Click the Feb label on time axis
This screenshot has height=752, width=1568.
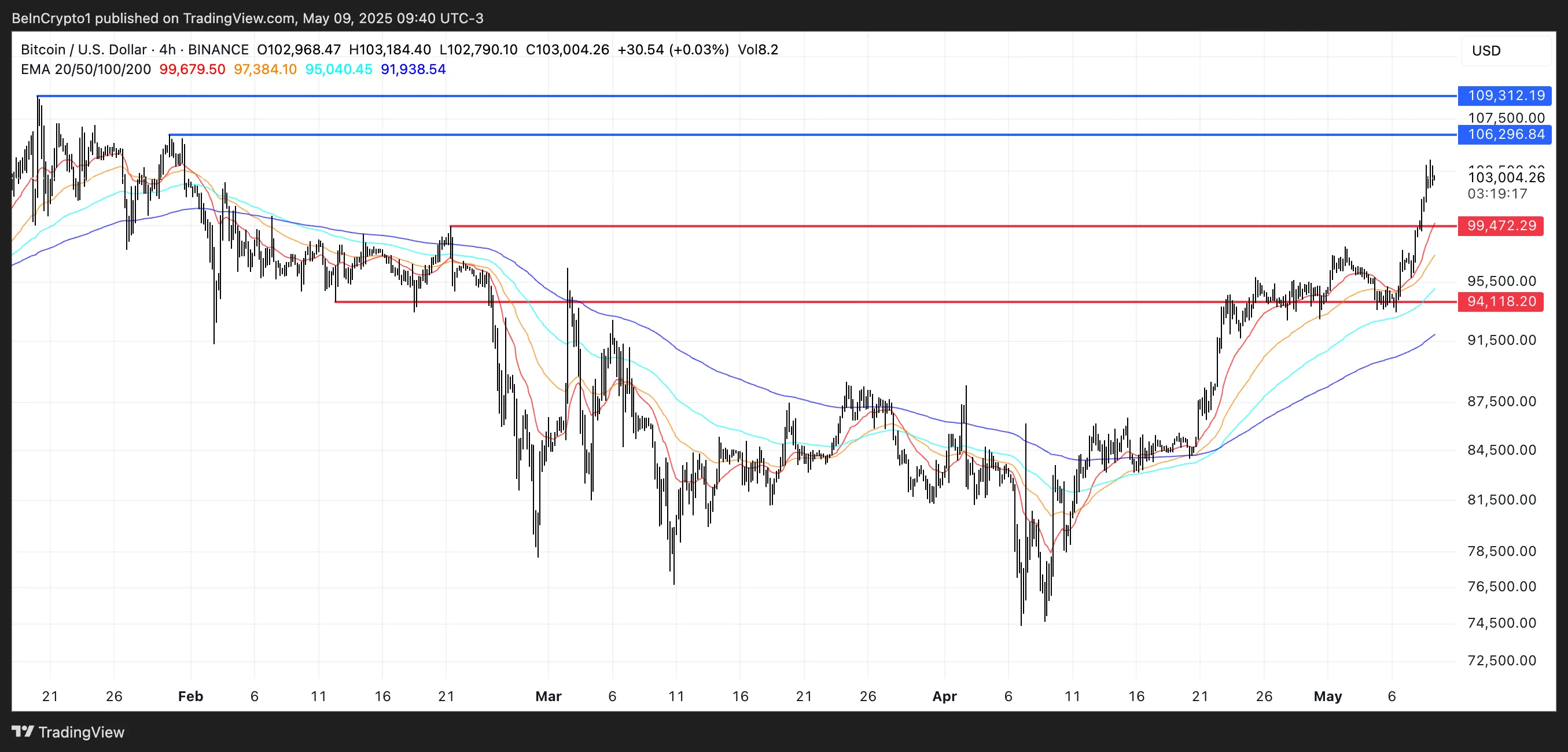(x=190, y=696)
